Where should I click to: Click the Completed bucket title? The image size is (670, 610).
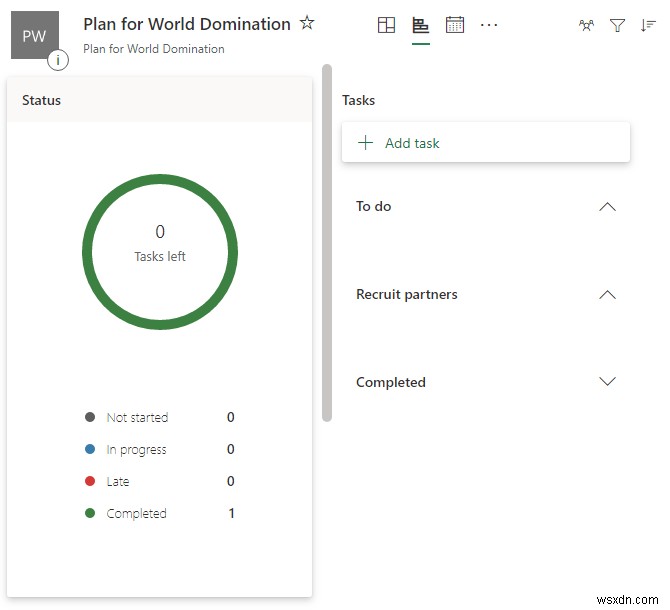pos(391,382)
